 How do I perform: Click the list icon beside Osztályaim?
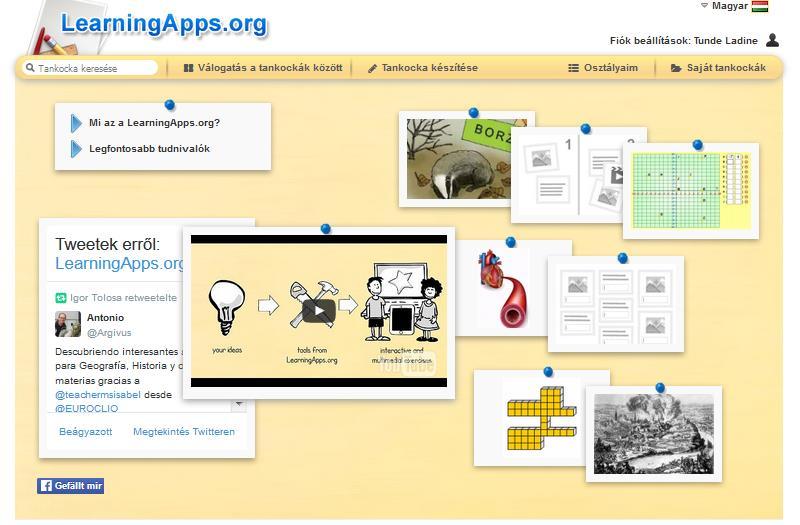coord(573,68)
